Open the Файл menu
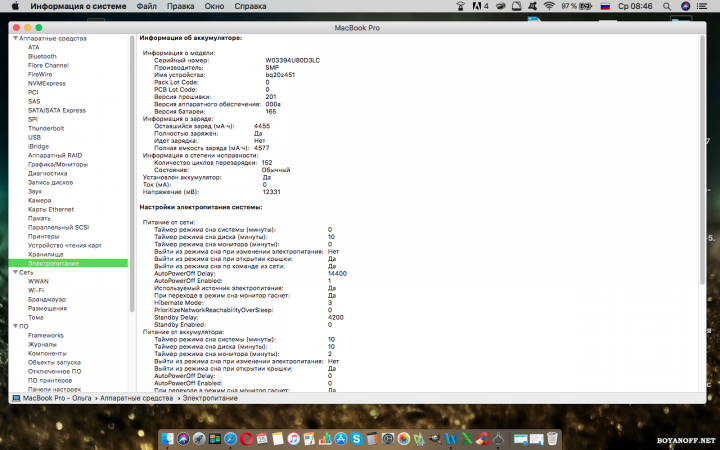This screenshot has height=450, width=720. coord(146,6)
